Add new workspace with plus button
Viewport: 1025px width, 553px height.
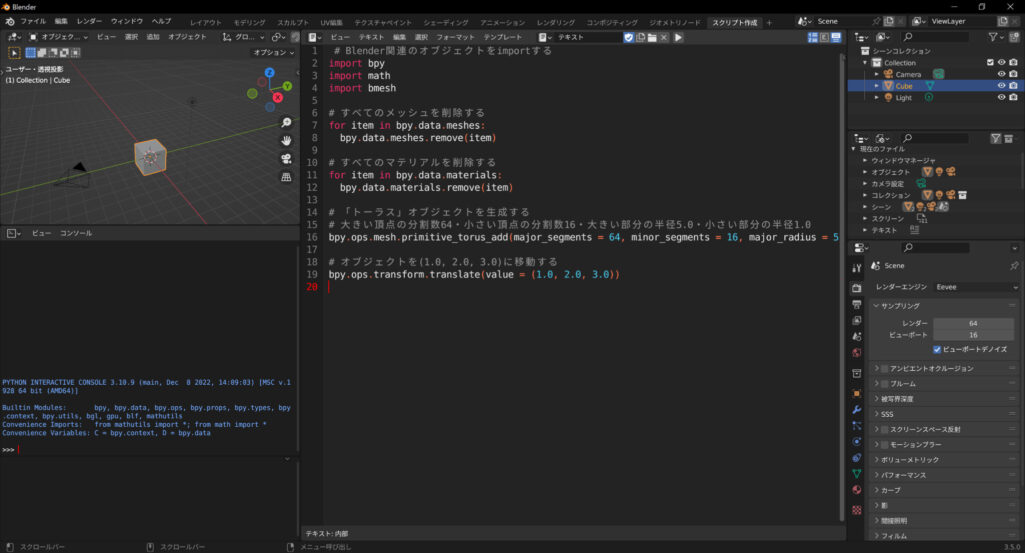tap(769, 22)
